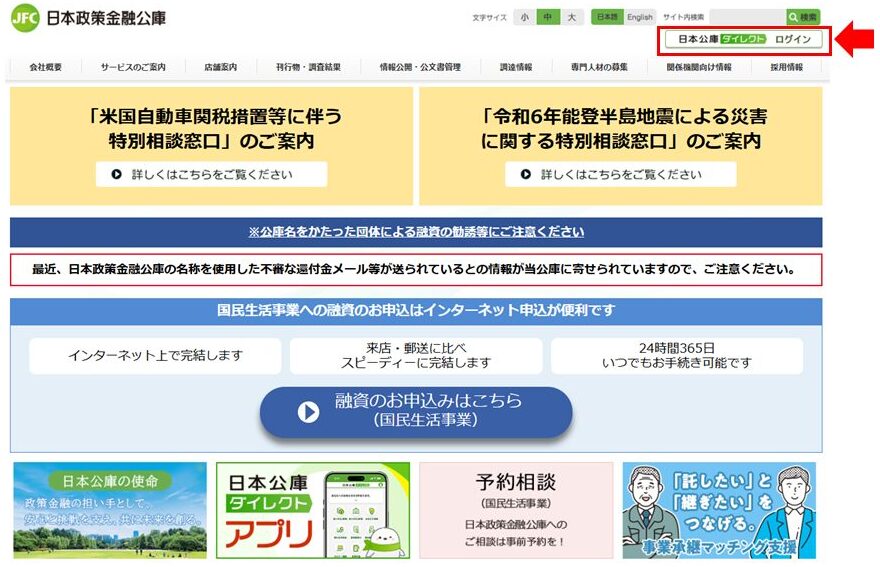The height and width of the screenshot is (567, 880).
Task: Open the 店舗案内 menu
Action: [x=221, y=67]
